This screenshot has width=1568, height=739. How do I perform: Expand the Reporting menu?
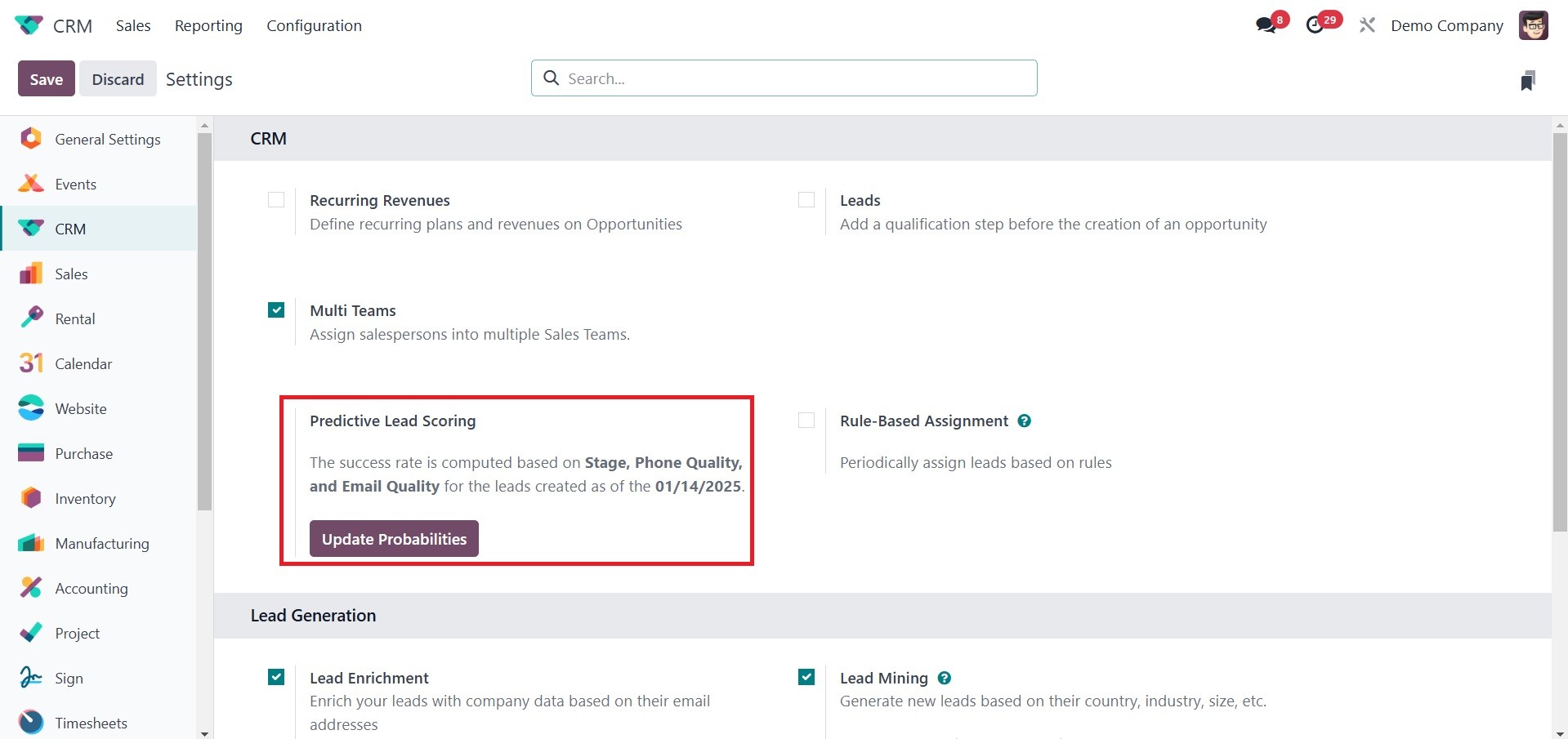pyautogui.click(x=208, y=25)
